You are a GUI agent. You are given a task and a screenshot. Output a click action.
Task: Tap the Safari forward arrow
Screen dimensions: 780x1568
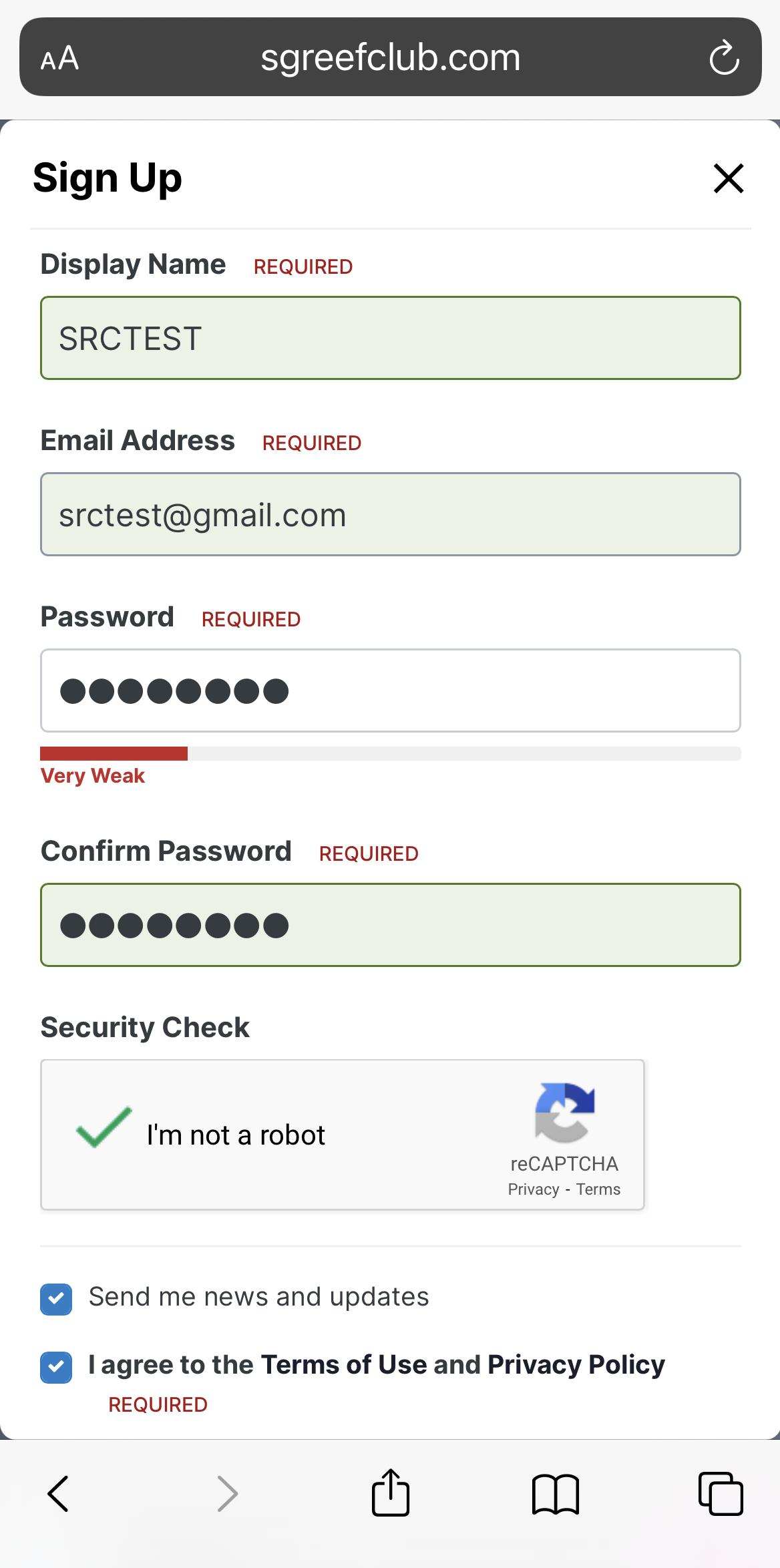[x=228, y=1493]
